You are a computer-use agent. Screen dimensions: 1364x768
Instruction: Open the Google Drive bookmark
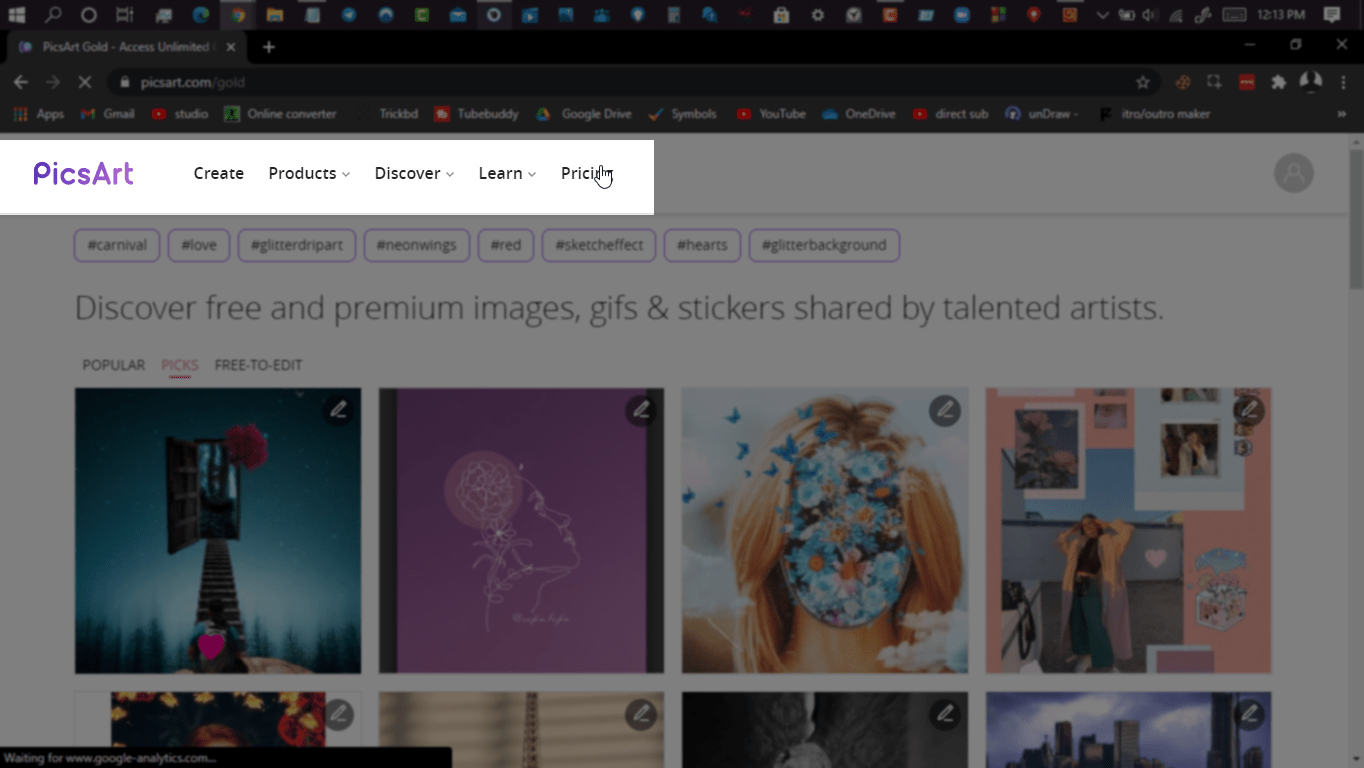tap(584, 114)
